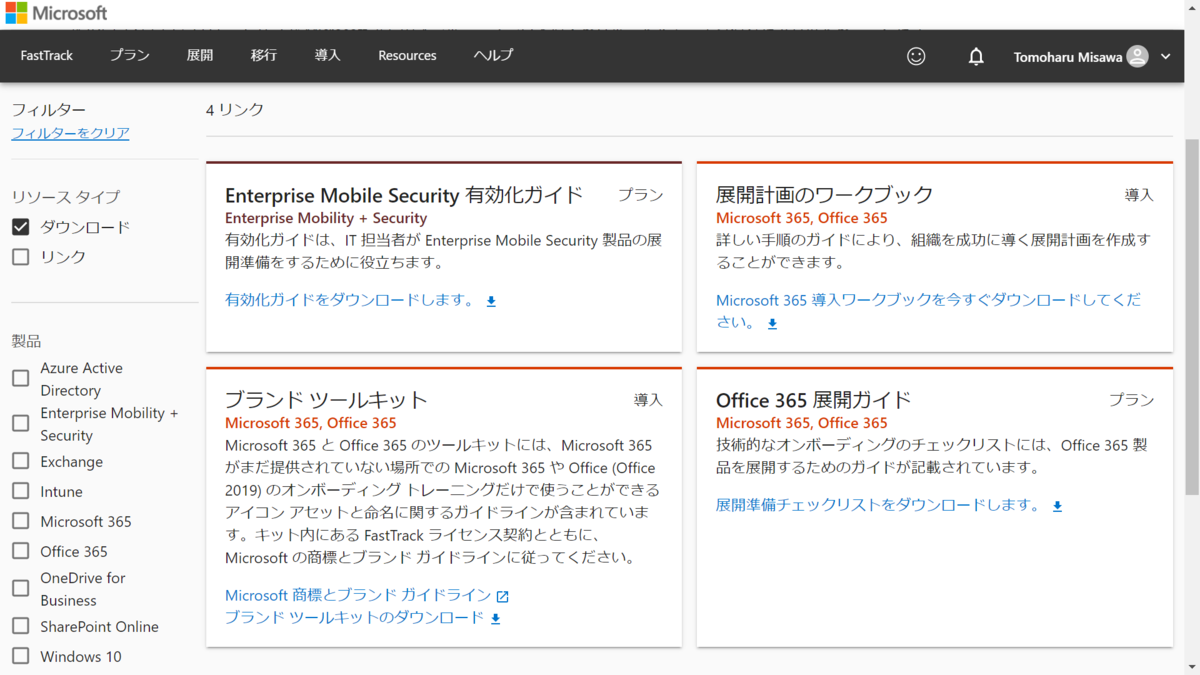The width and height of the screenshot is (1200, 675).
Task: Click 展開準備チェックリストをダウンロードします link
Action: point(878,506)
